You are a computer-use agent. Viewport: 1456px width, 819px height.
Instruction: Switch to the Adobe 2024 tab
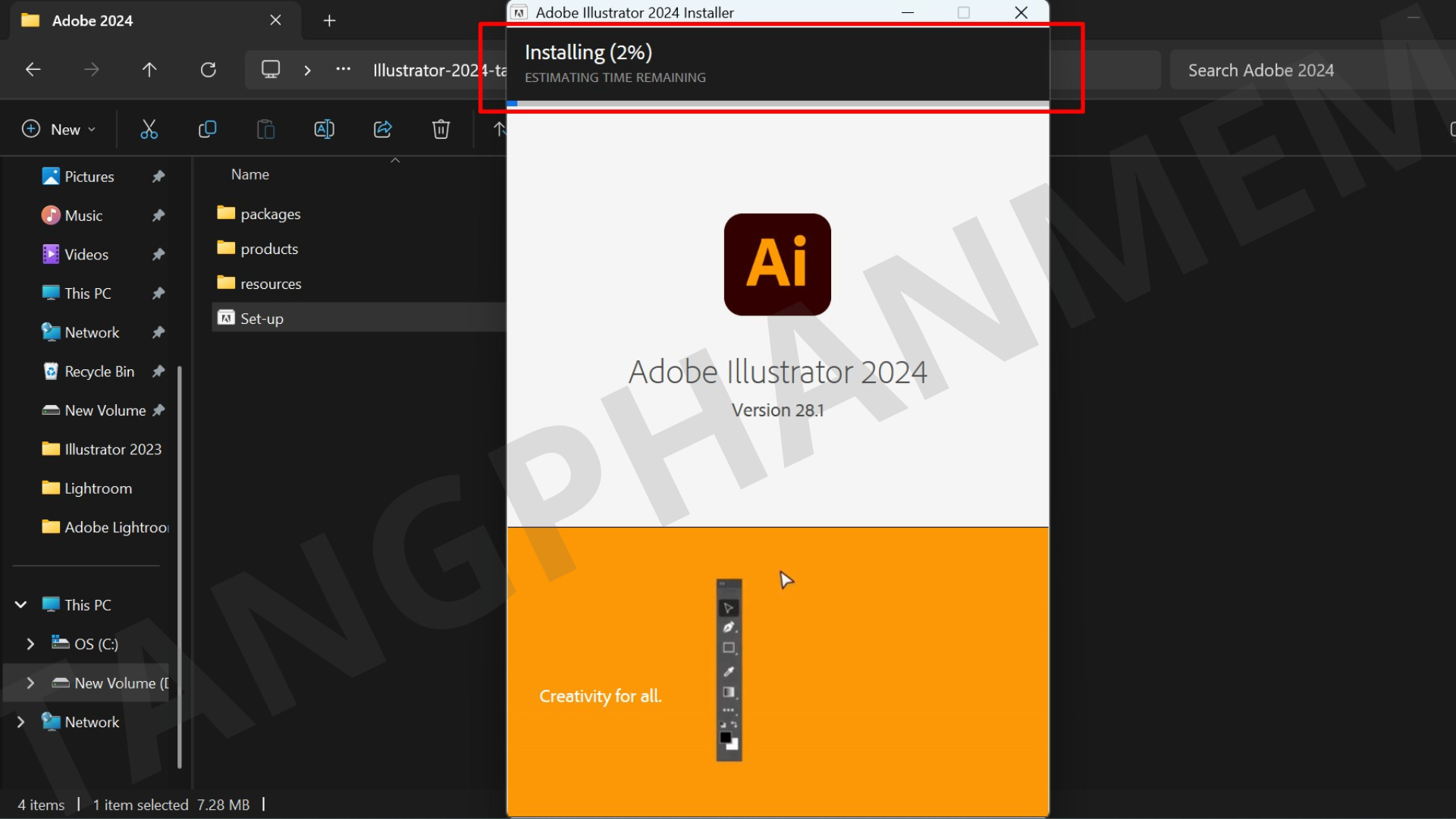pyautogui.click(x=155, y=20)
